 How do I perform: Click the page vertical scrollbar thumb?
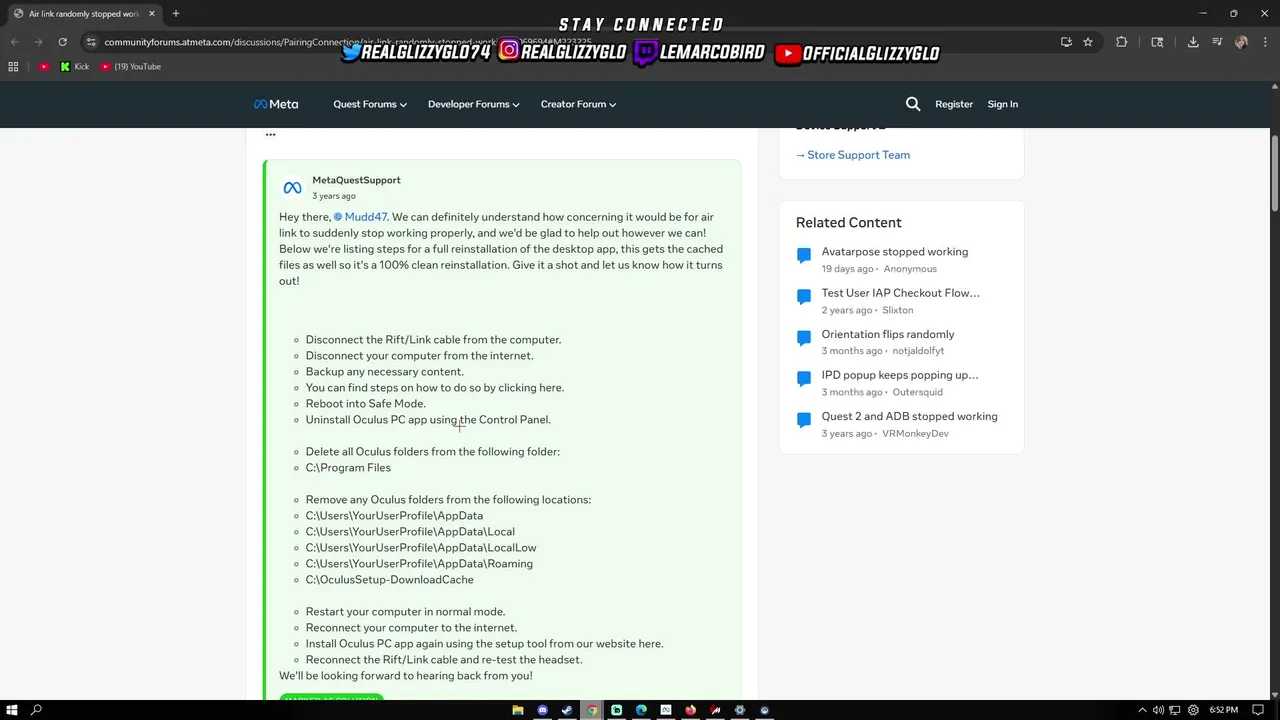click(x=1275, y=172)
